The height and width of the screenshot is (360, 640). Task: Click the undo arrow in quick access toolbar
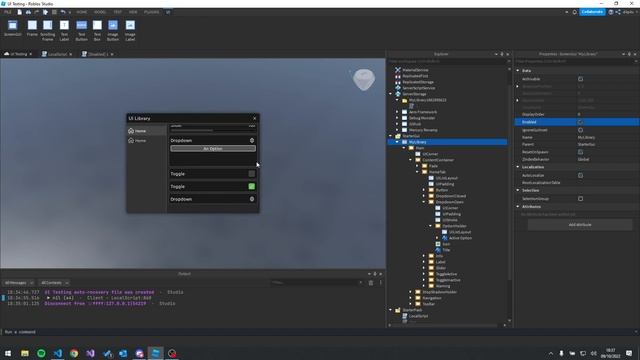pos(63,12)
